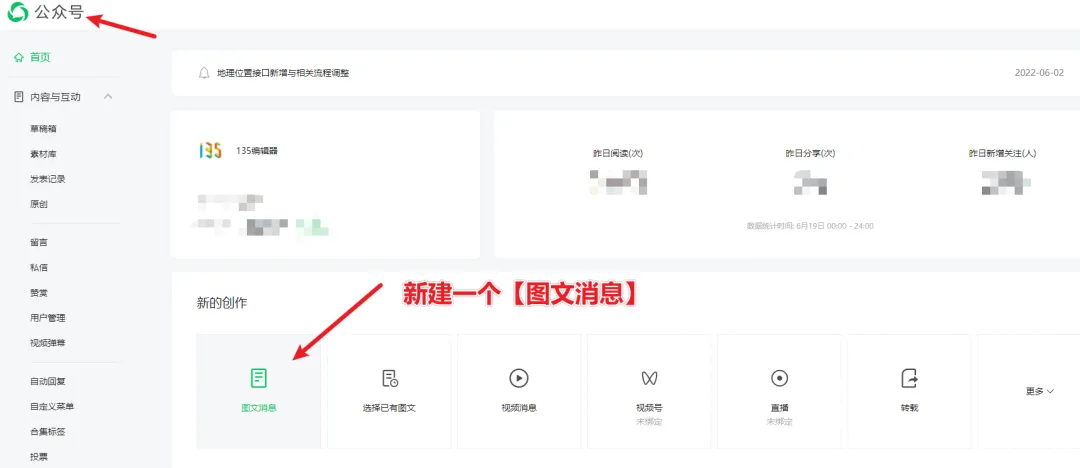The width and height of the screenshot is (1080, 468).
Task: Click the 昨日阅读(次) statistic label
Action: 617,153
